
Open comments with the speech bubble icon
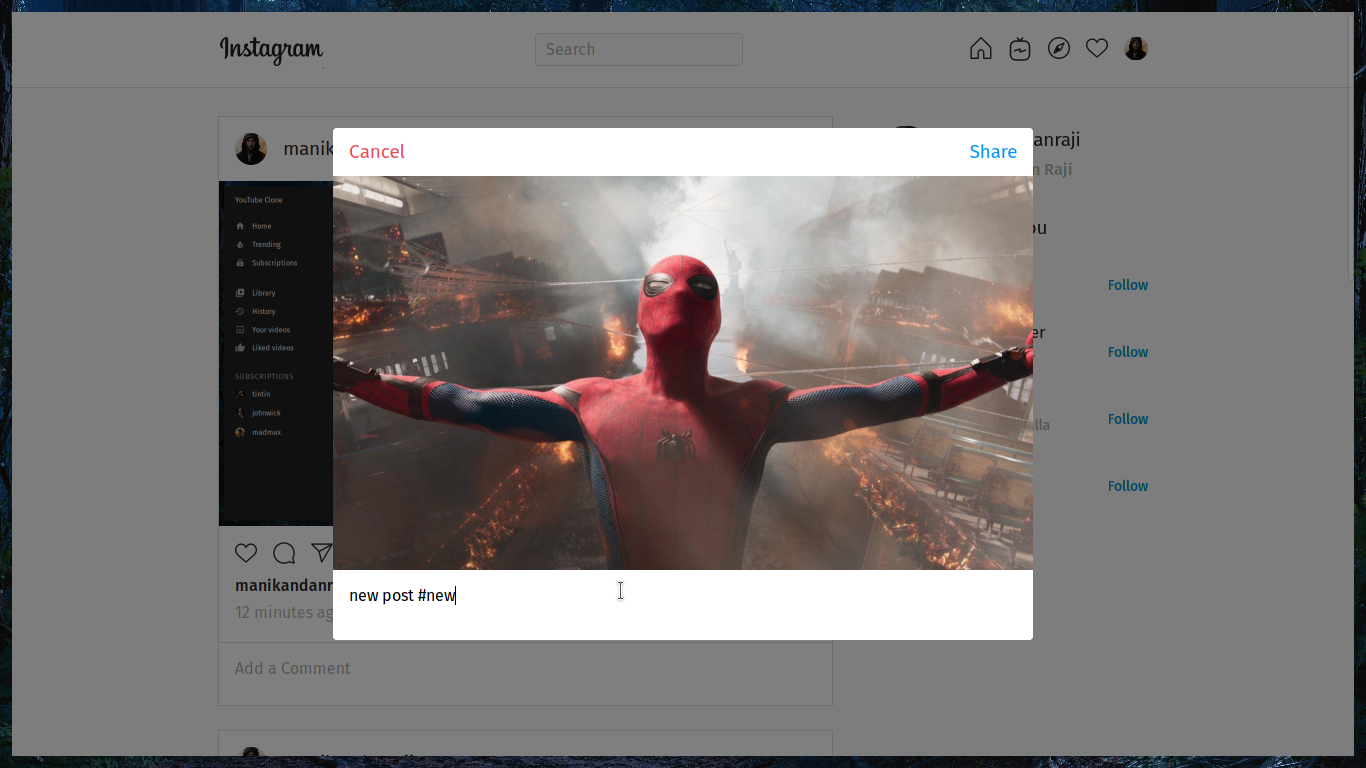pyautogui.click(x=284, y=553)
